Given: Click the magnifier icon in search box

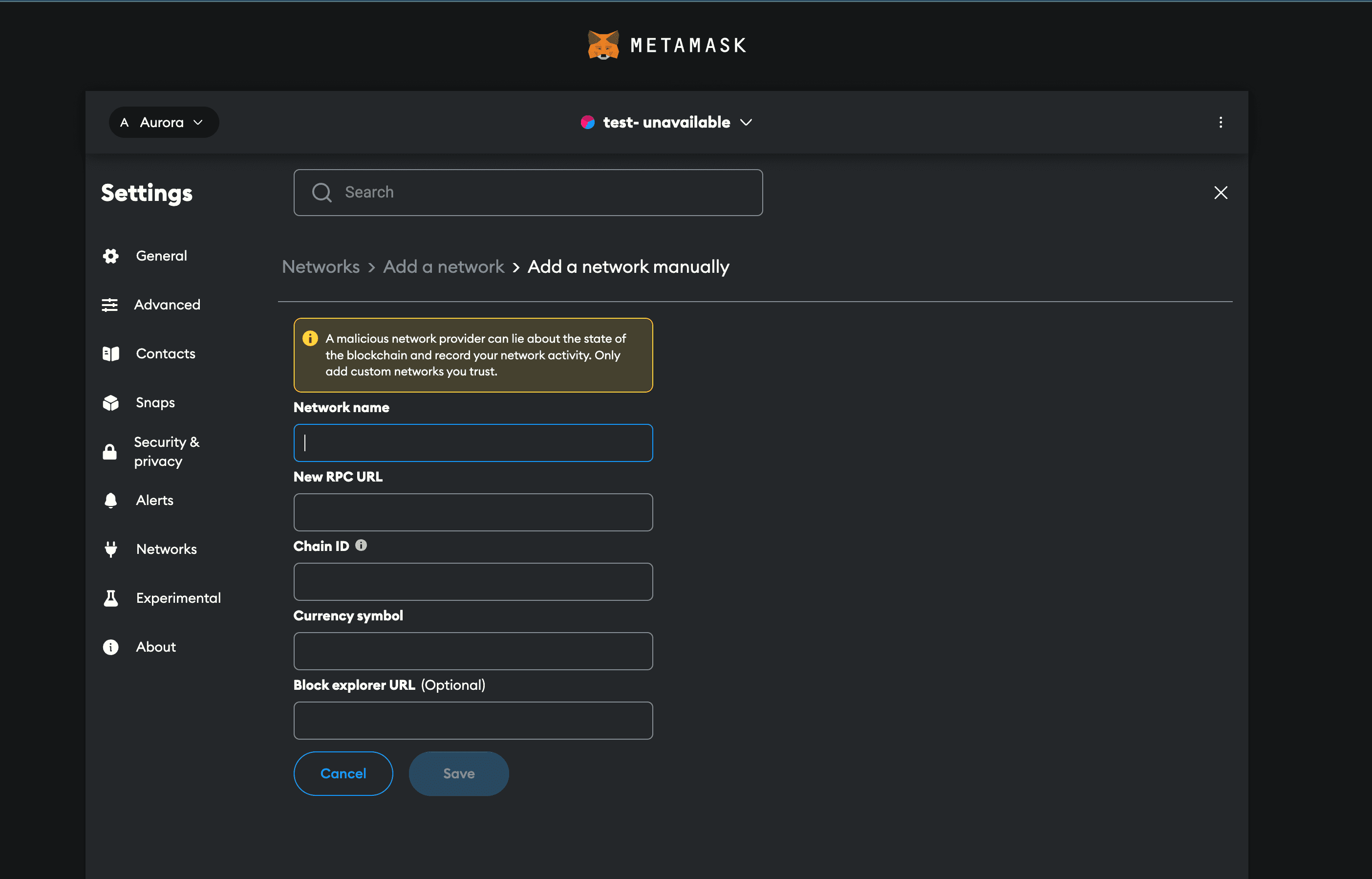Looking at the screenshot, I should (x=322, y=192).
